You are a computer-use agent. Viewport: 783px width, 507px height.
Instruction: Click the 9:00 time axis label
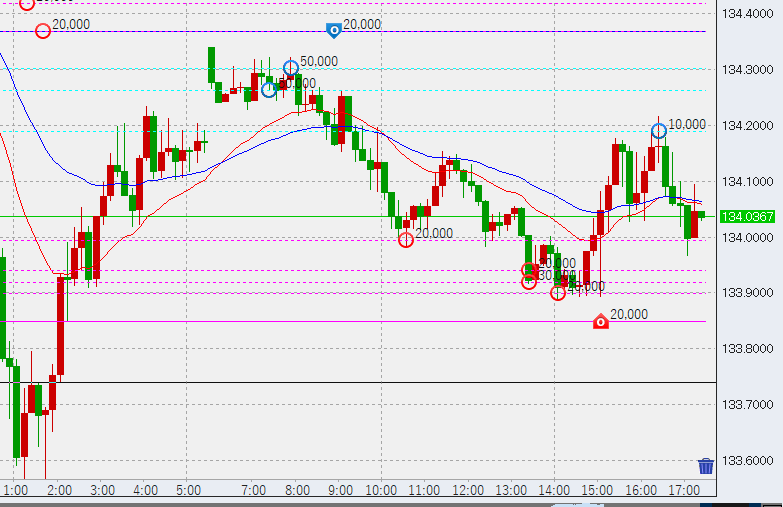[x=340, y=491]
